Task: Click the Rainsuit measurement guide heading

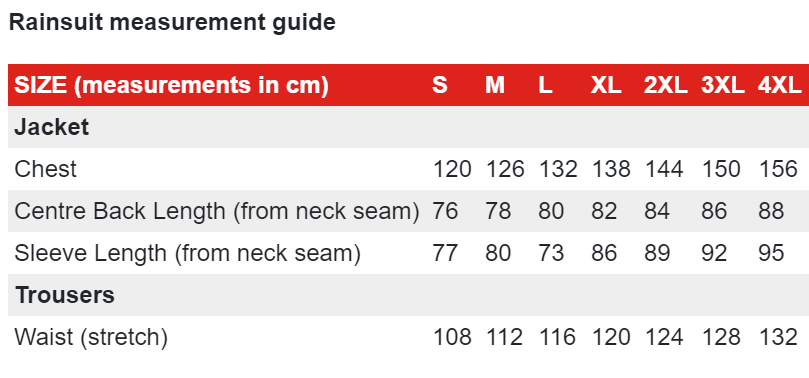Action: [172, 23]
